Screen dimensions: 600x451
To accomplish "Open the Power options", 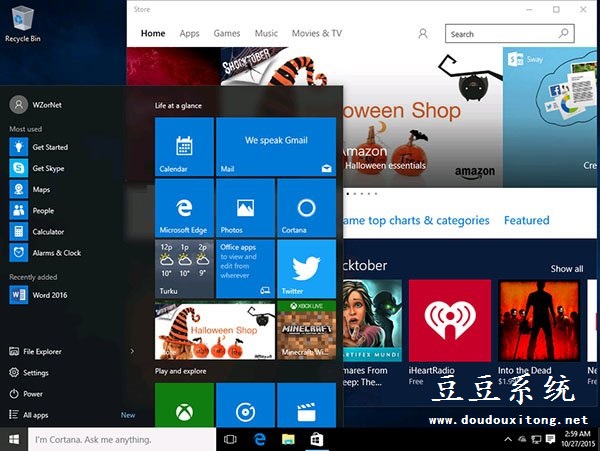I will (x=26, y=394).
